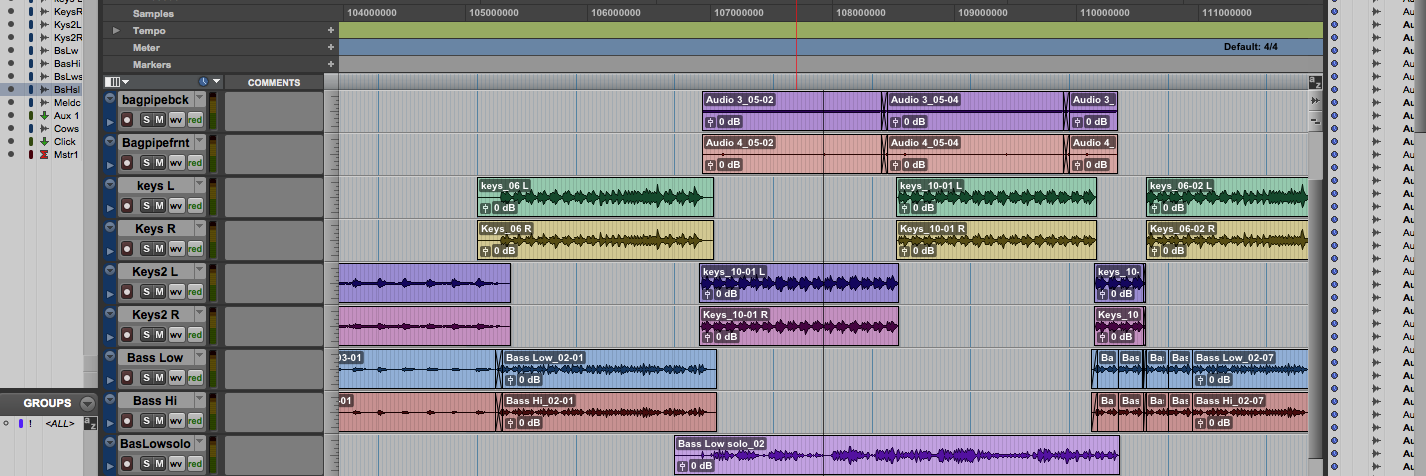Record-arm the Bass Low track

(x=127, y=378)
